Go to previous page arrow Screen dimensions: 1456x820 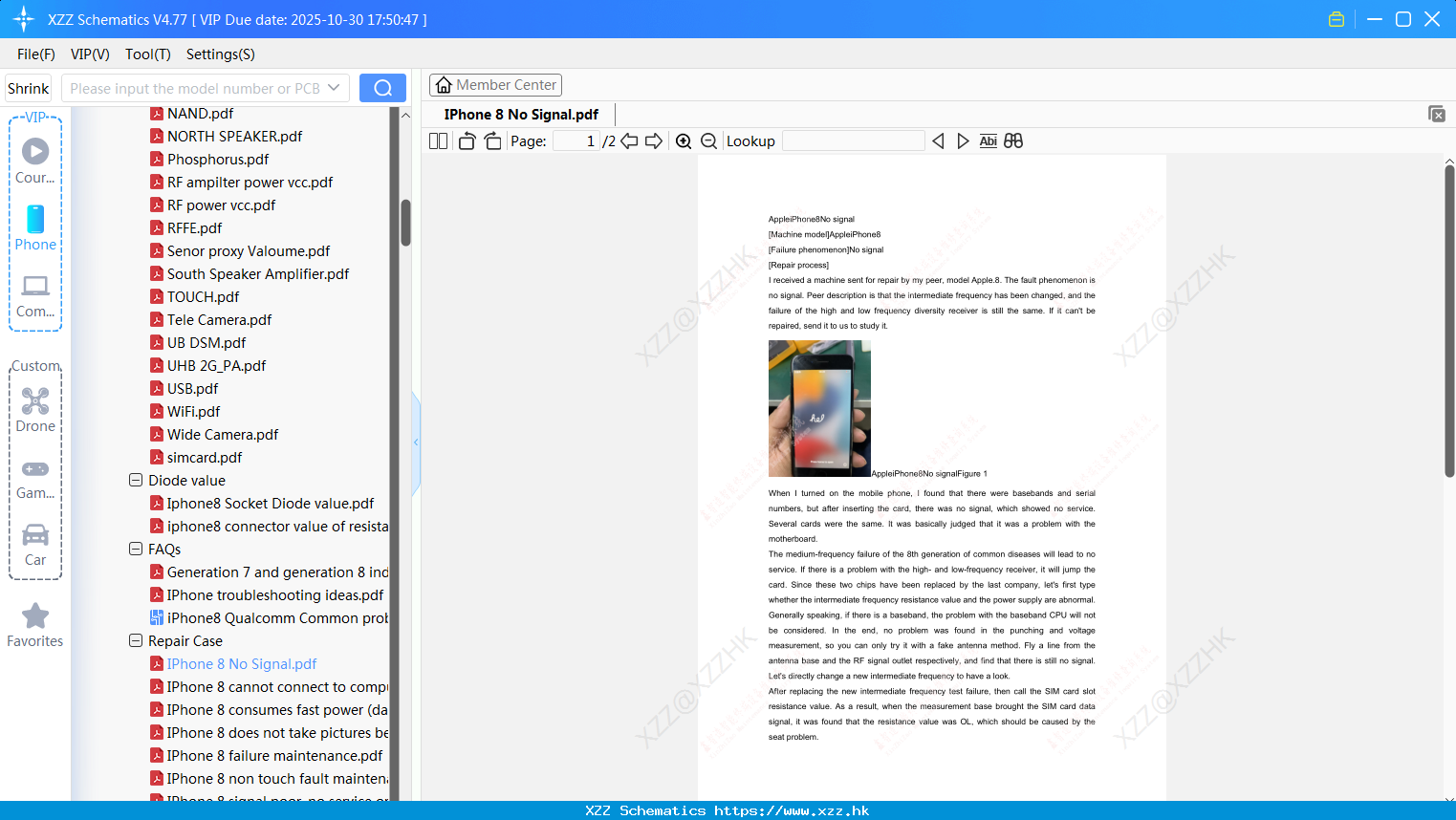pos(629,140)
